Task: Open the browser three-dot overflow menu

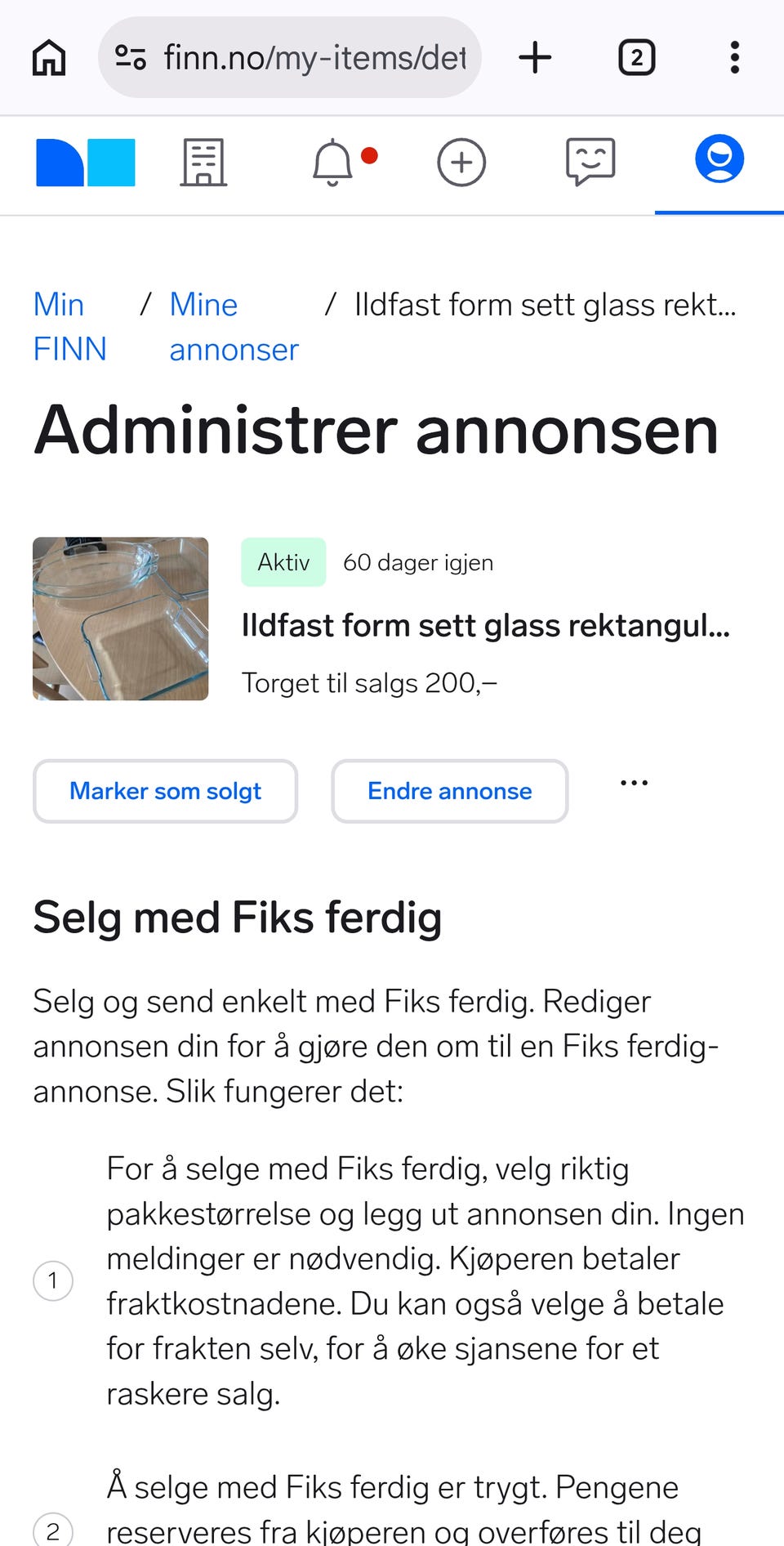Action: point(735,57)
